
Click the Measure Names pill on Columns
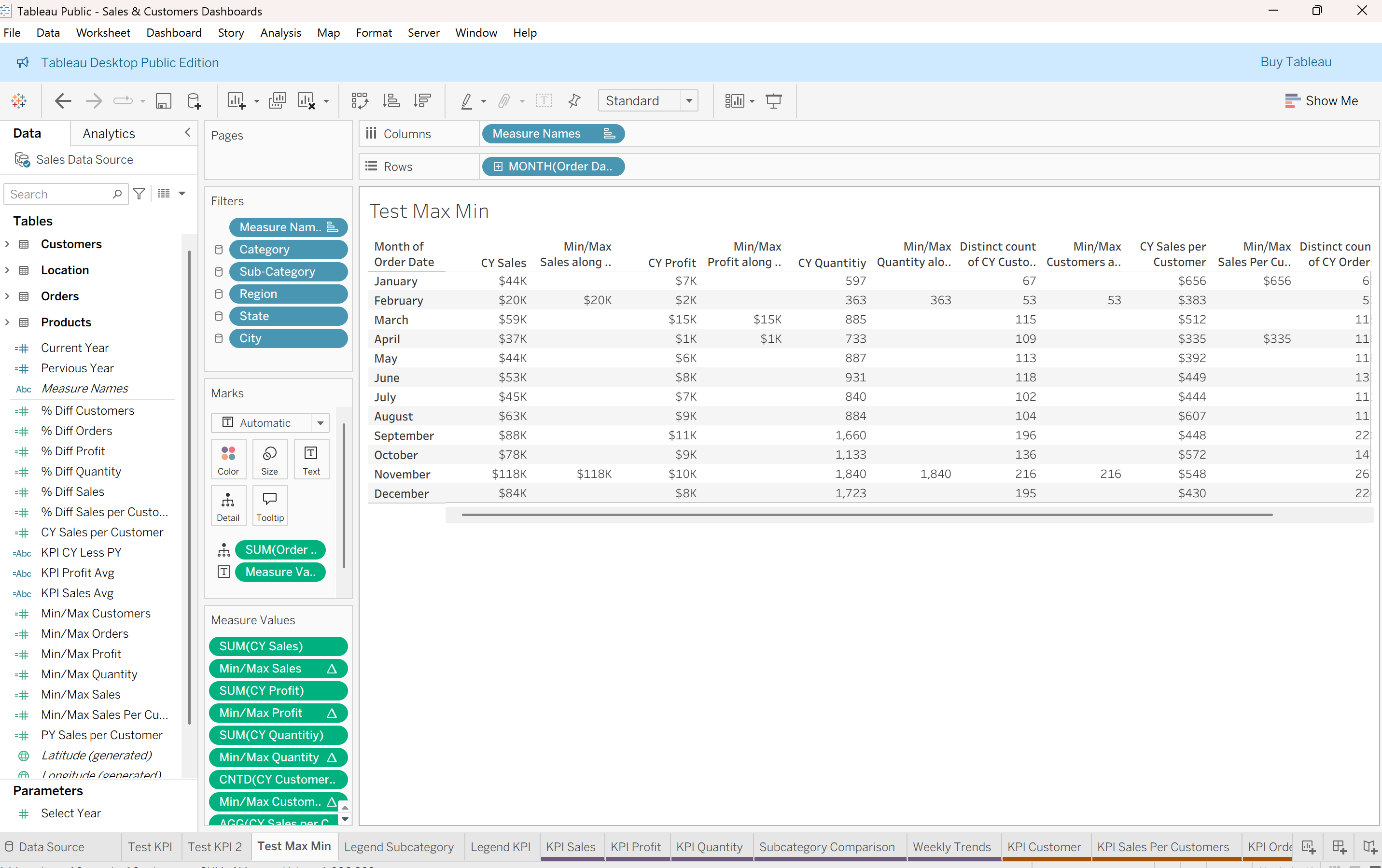coord(553,134)
